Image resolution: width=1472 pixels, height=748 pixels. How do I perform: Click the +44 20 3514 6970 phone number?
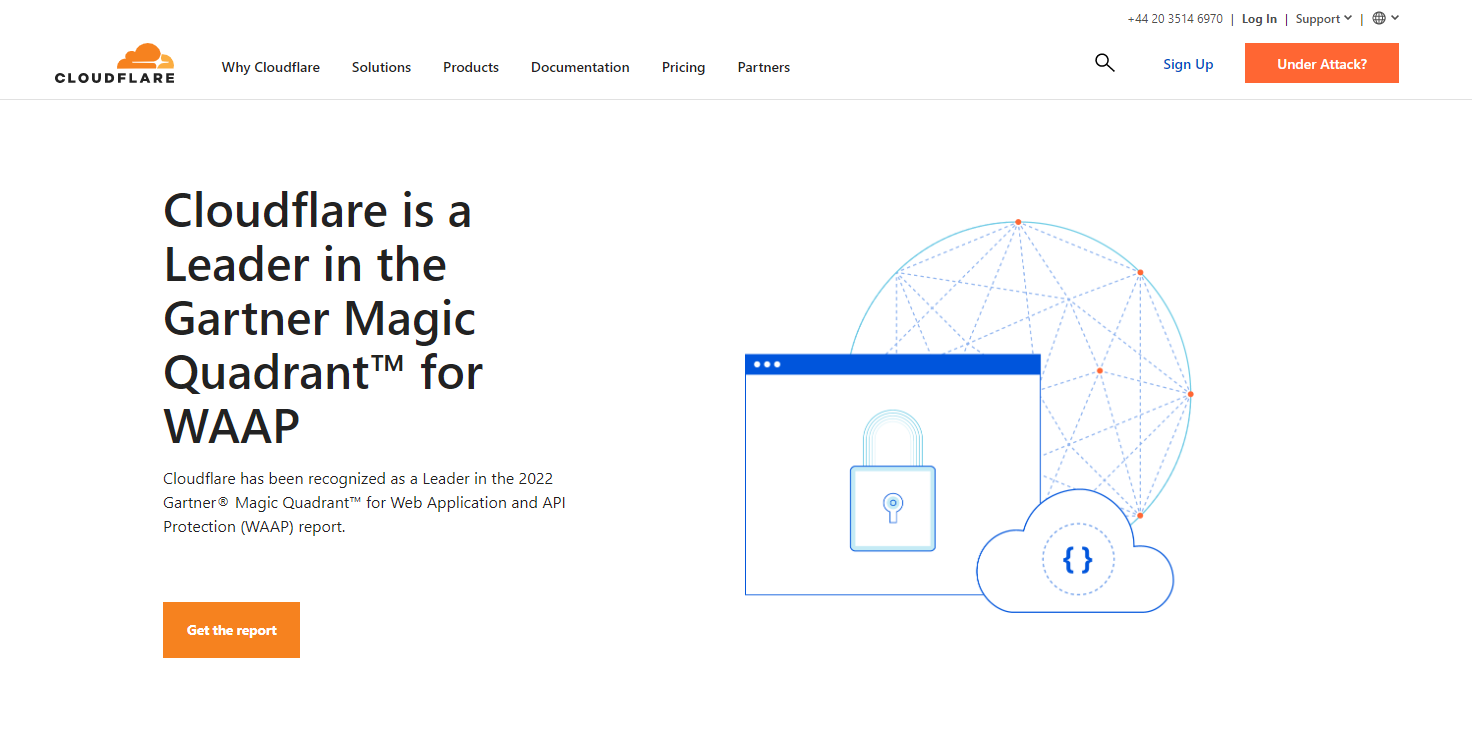coord(1174,19)
